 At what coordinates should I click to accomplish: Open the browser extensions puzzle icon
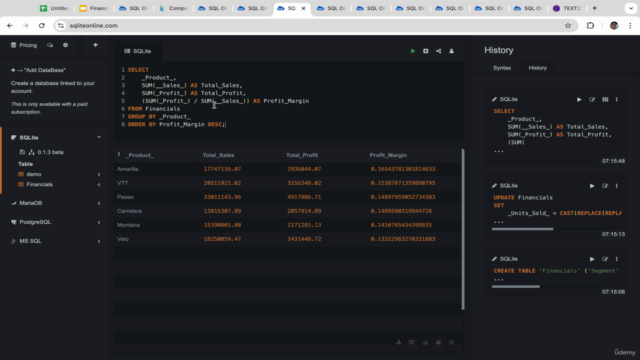pos(590,26)
